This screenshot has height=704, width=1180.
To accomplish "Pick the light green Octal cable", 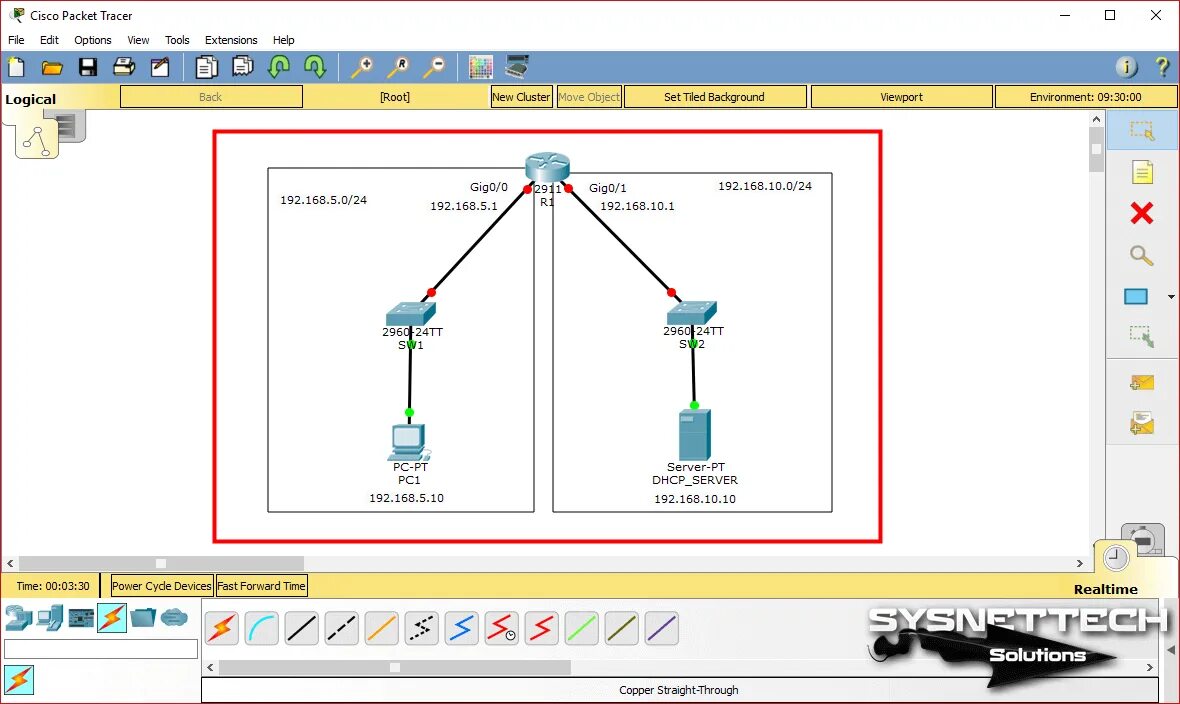I will click(581, 629).
